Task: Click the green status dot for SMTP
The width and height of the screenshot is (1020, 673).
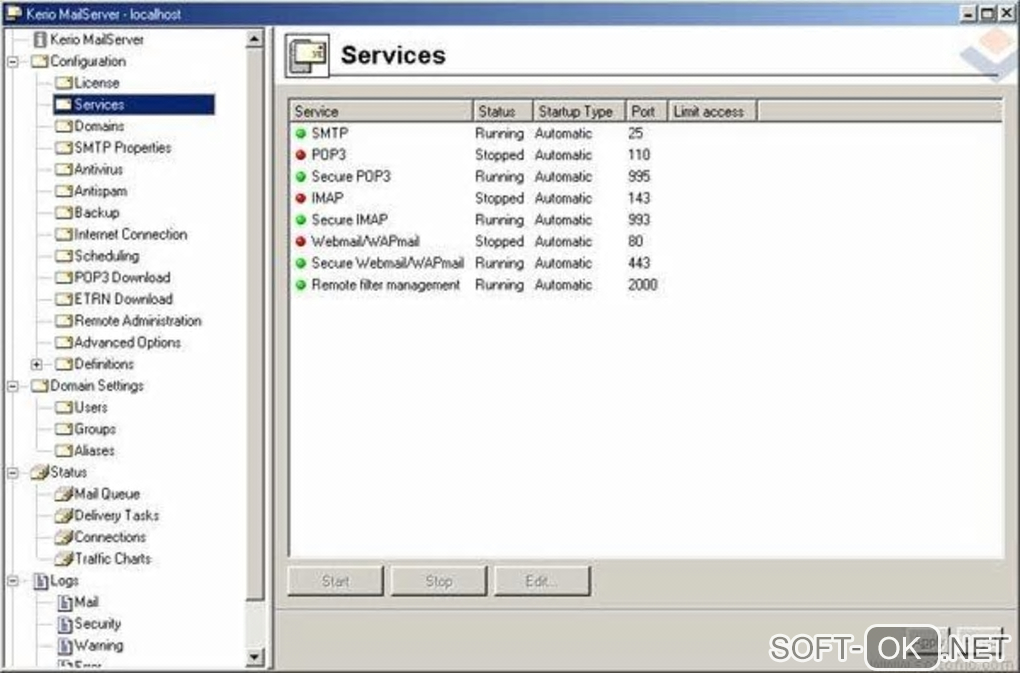Action: pyautogui.click(x=301, y=133)
